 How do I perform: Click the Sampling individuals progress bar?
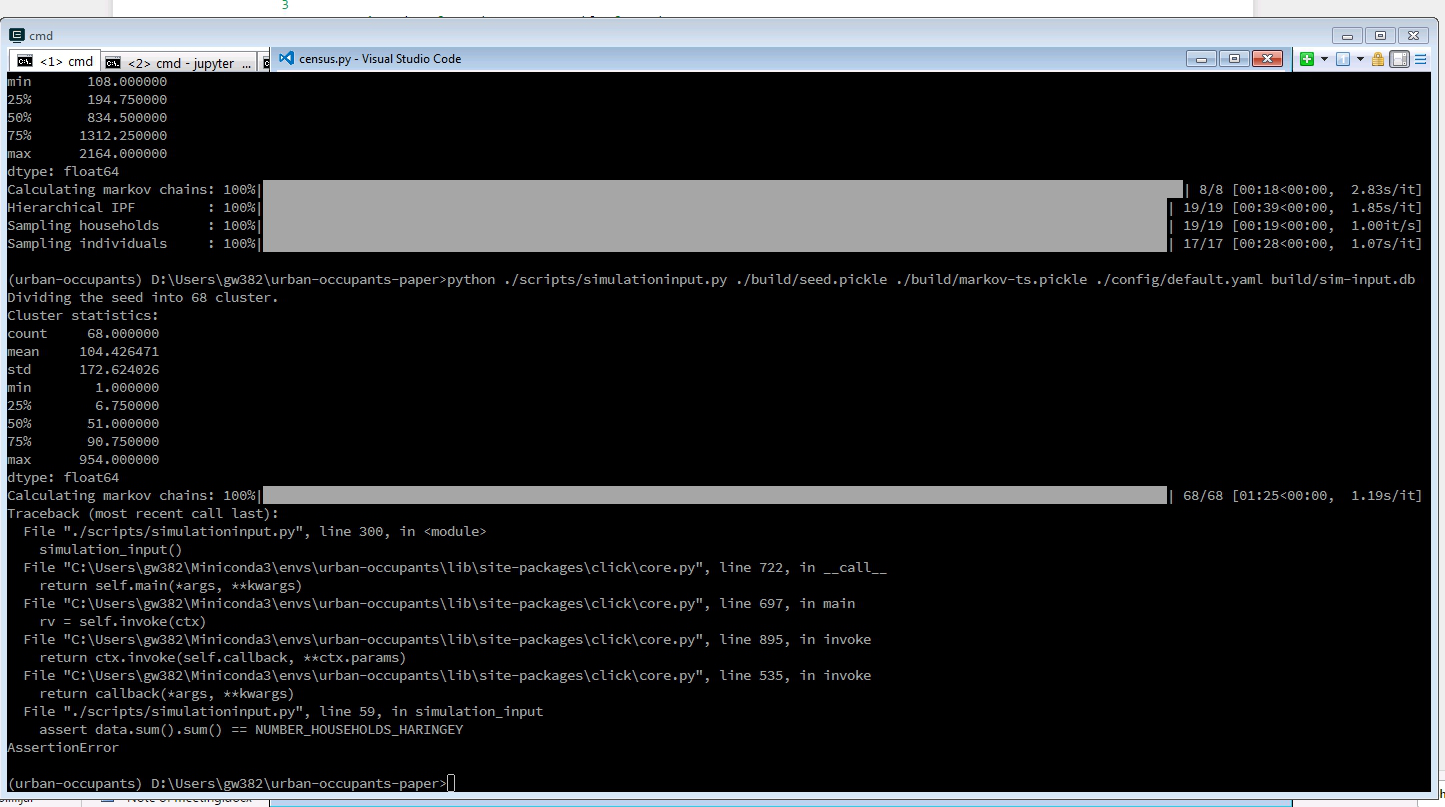714,244
